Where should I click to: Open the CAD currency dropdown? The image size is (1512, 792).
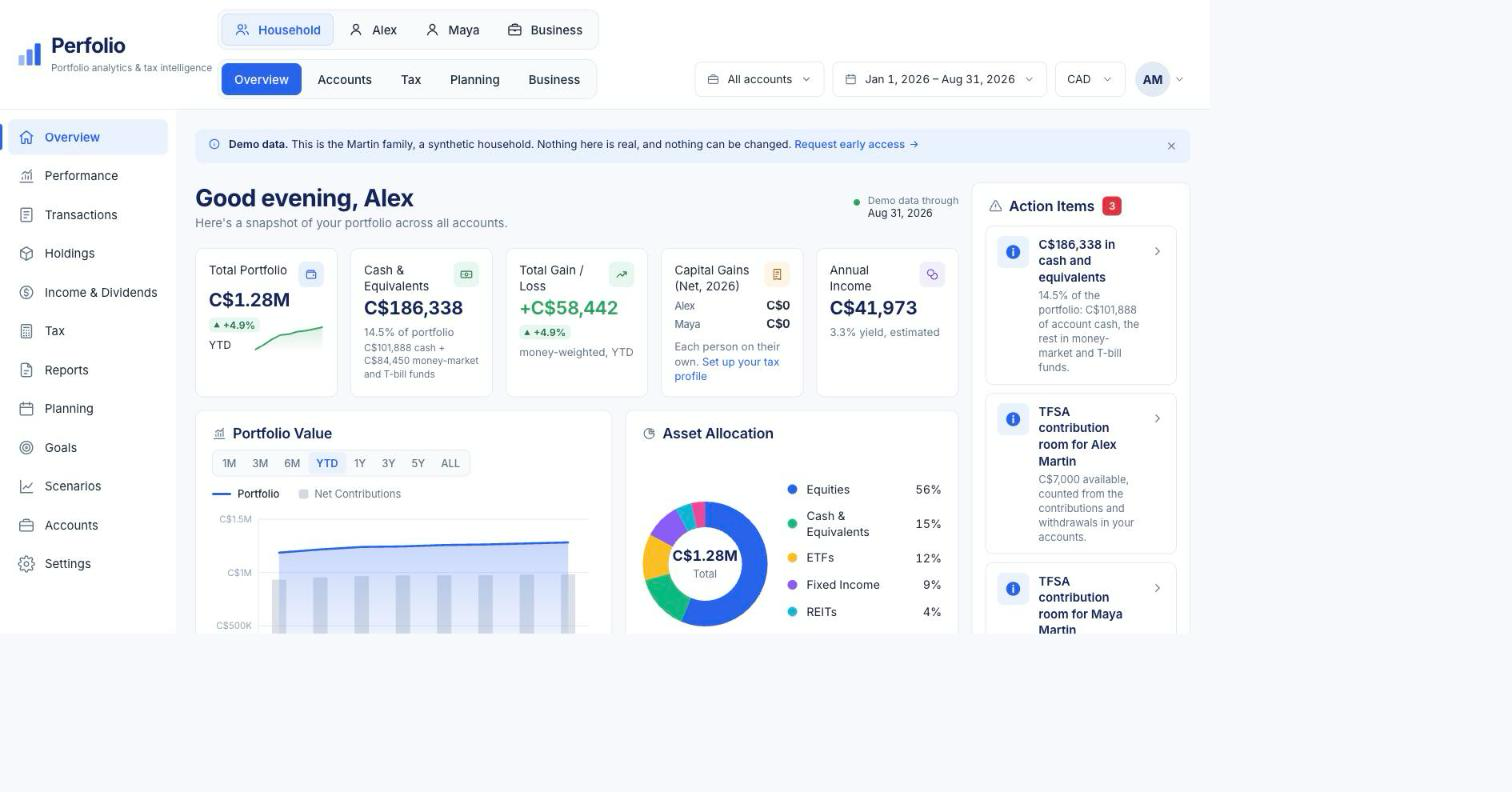(1090, 79)
